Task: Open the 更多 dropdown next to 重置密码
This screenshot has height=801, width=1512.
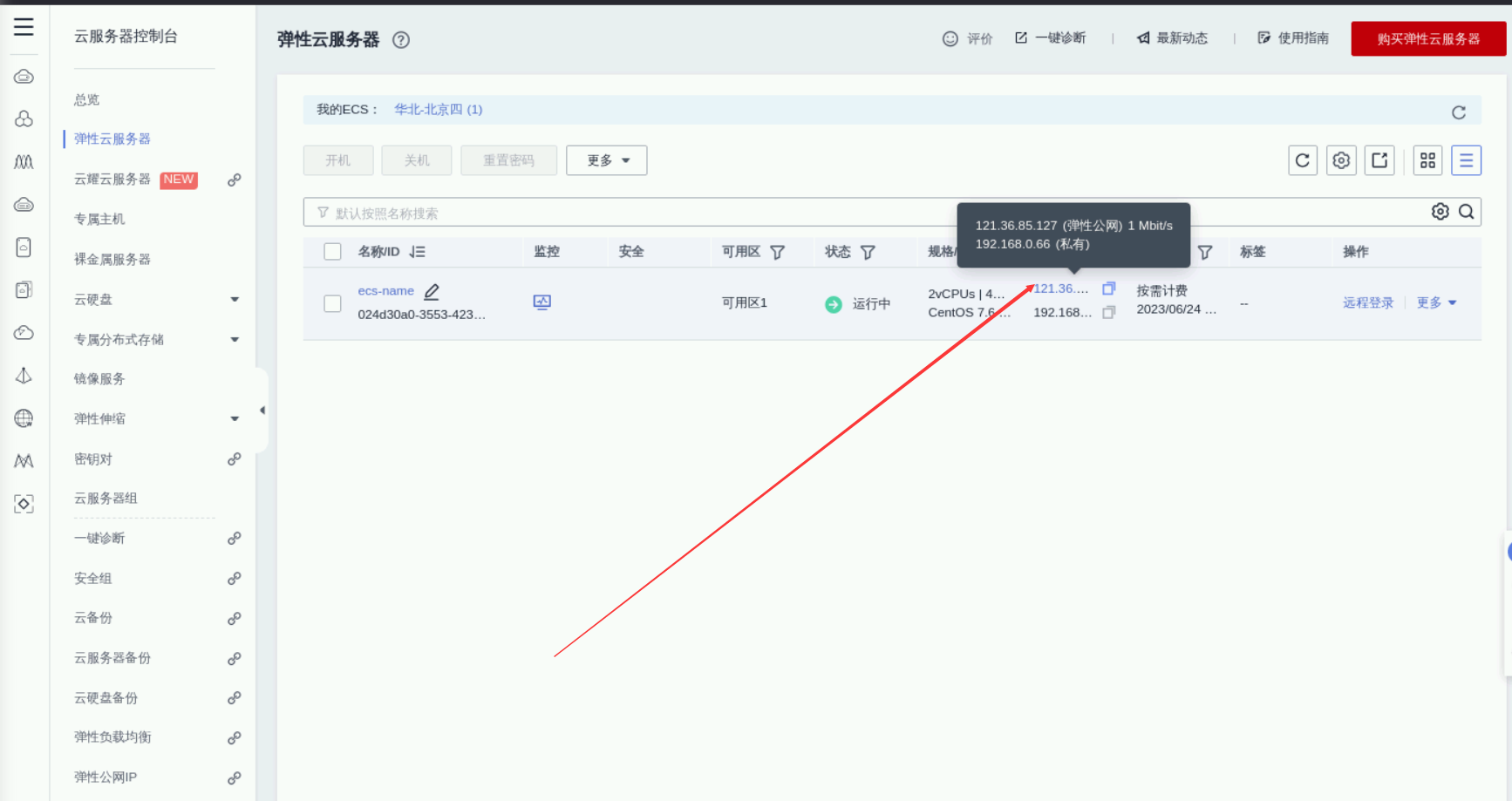Action: click(x=607, y=160)
